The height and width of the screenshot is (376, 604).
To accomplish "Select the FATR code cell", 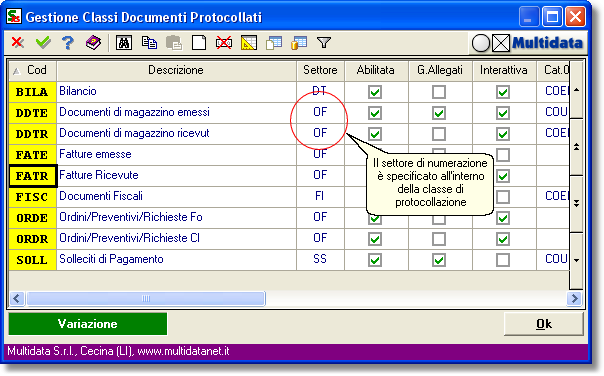I will pos(32,176).
